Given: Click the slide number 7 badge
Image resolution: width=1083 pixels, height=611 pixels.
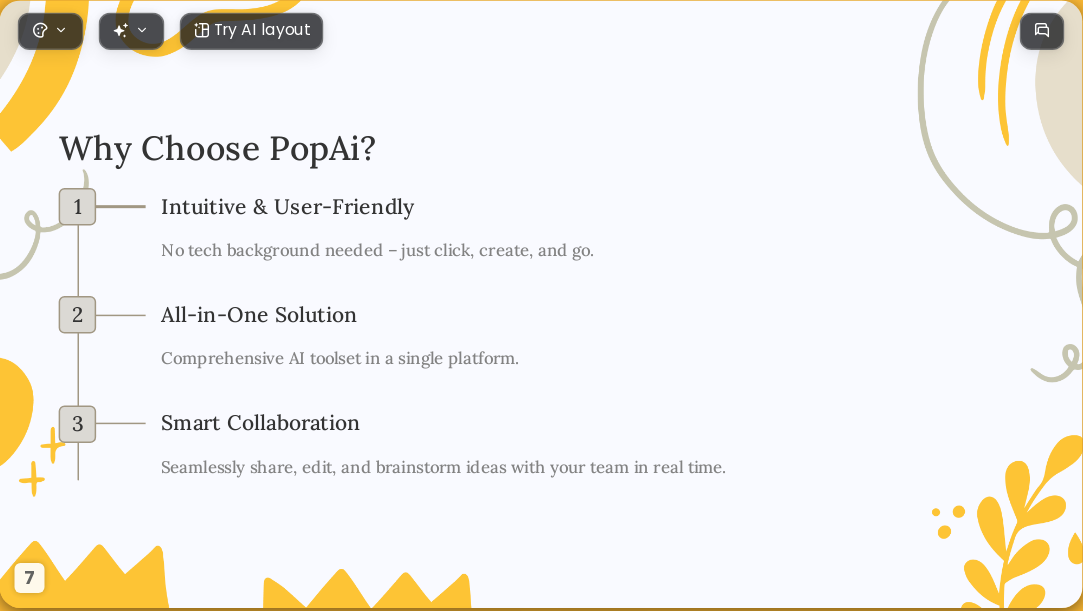Looking at the screenshot, I should pos(29,578).
